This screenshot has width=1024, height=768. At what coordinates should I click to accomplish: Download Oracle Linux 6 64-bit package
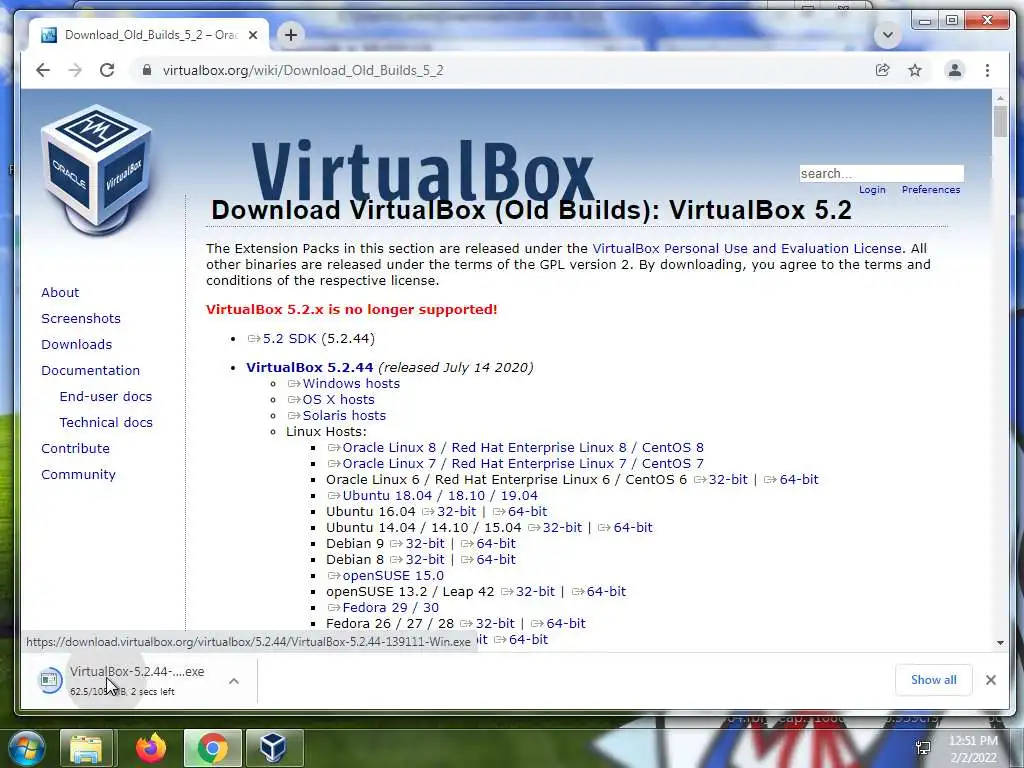[792, 479]
